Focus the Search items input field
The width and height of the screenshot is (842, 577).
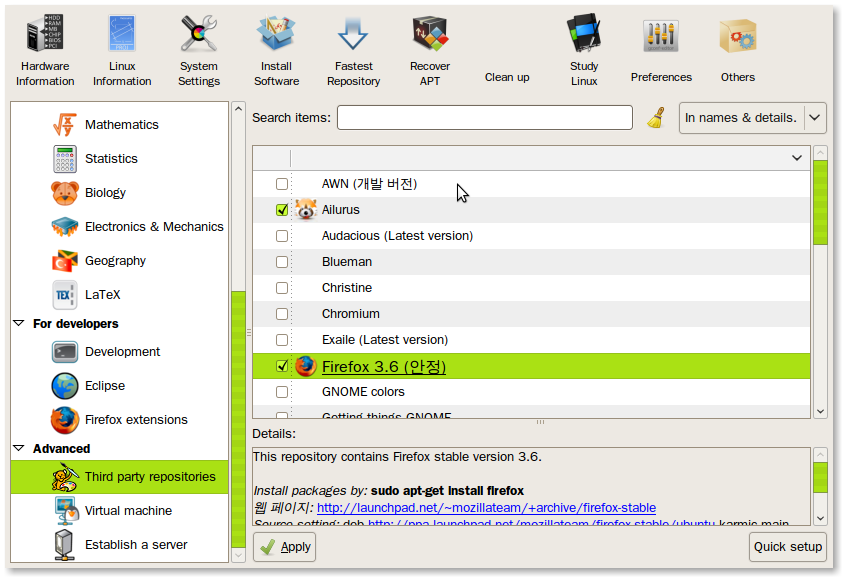(484, 118)
